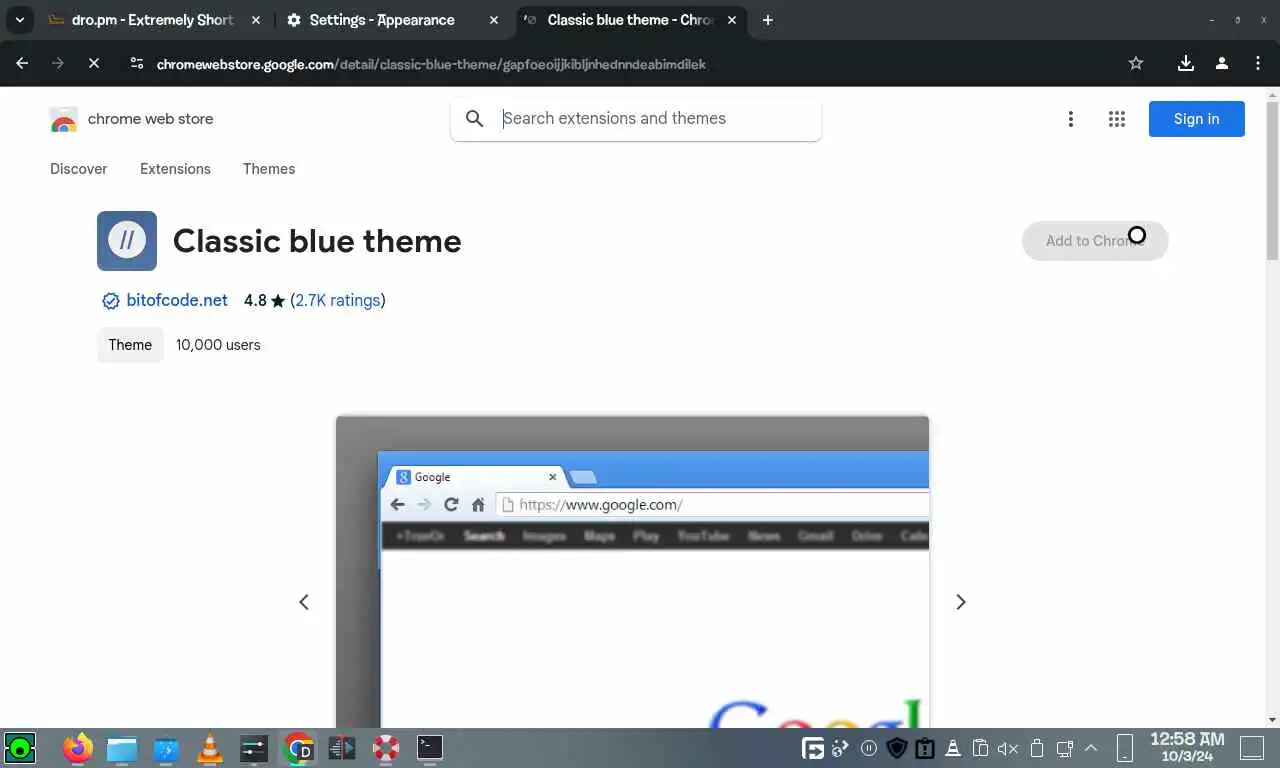Open the 2.7K ratings link

338,300
